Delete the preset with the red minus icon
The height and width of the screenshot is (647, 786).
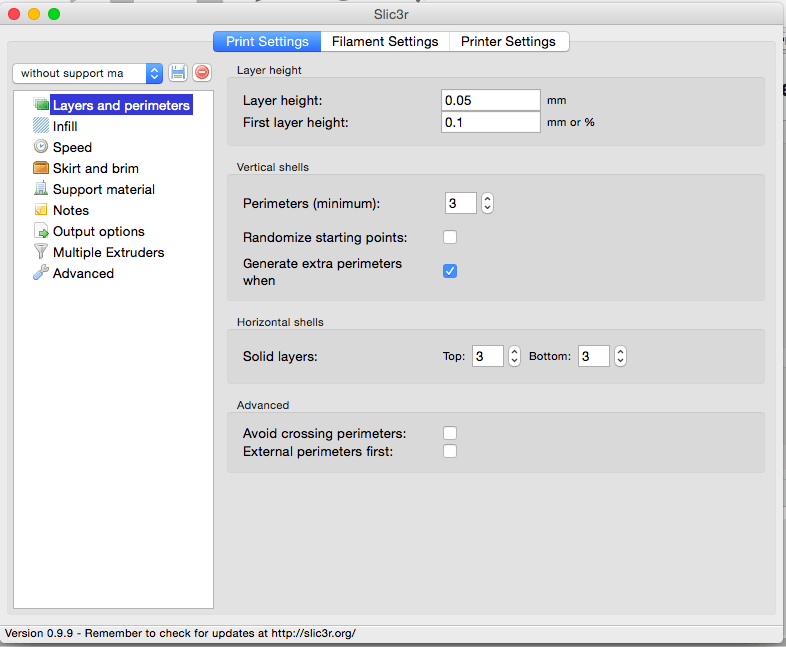pos(202,73)
